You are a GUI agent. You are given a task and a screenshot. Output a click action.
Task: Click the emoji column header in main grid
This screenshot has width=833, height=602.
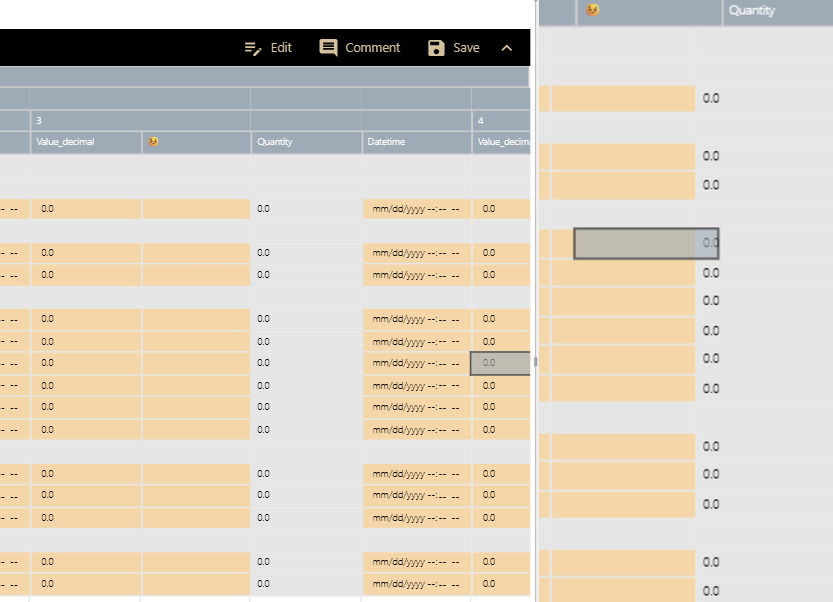(196, 142)
